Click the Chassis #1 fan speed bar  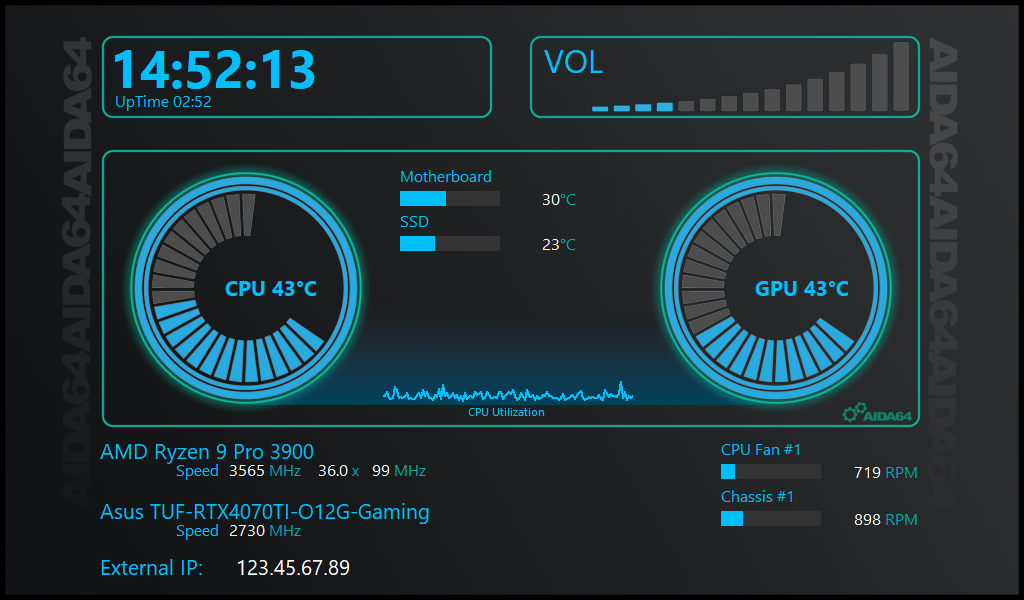[x=770, y=519]
